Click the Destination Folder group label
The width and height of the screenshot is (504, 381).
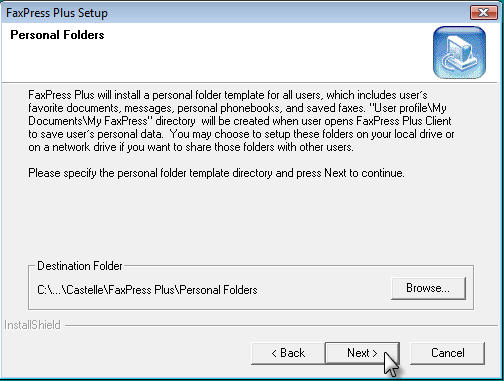pos(80,266)
